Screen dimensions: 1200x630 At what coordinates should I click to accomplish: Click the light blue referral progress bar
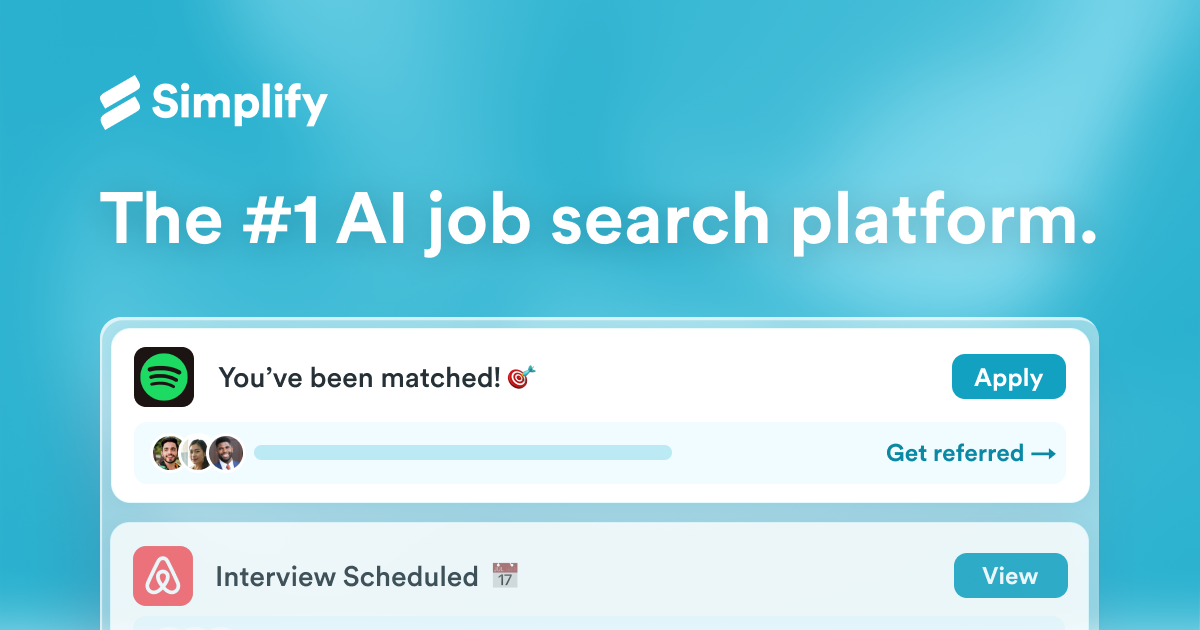point(462,453)
